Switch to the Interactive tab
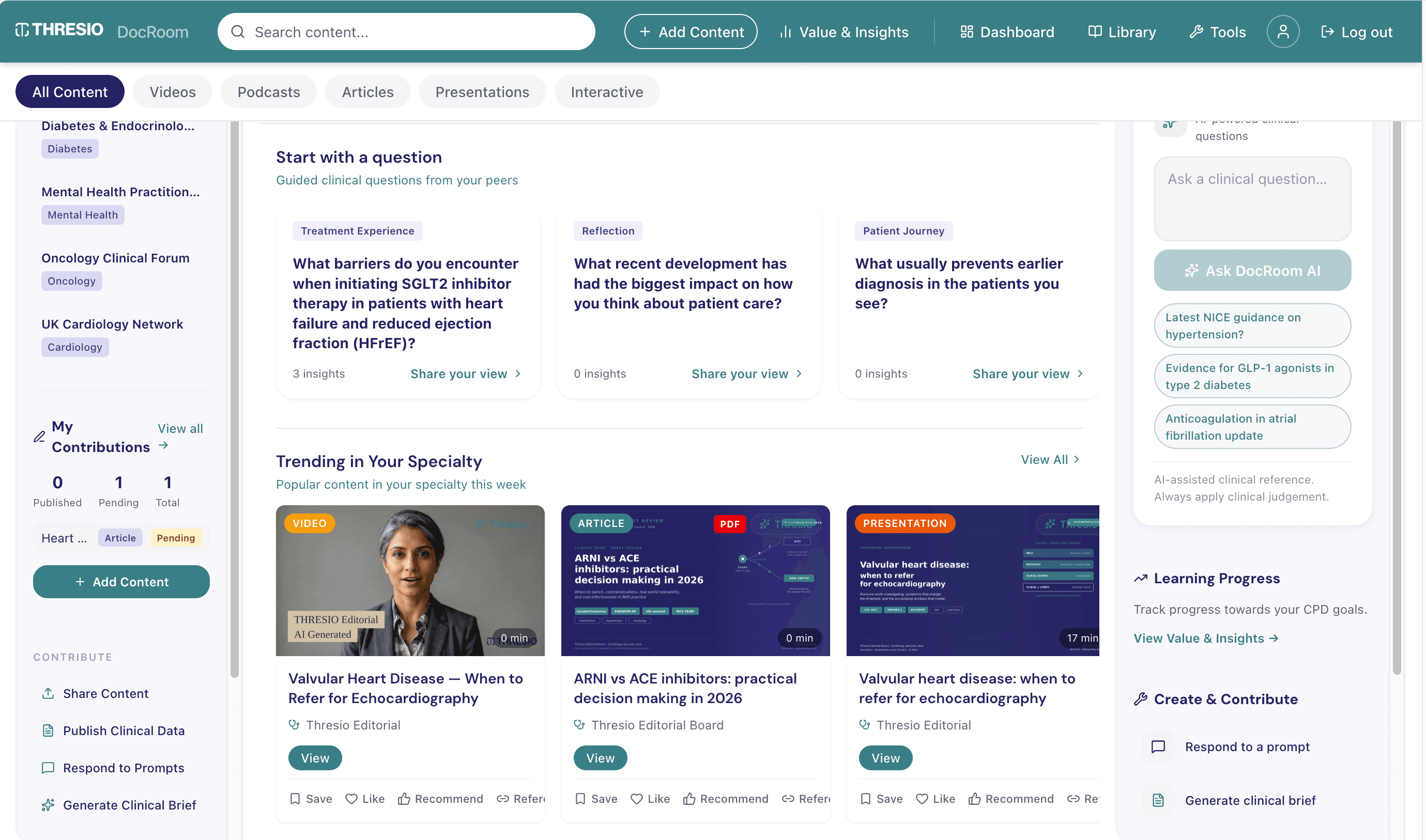Viewport: 1426px width, 840px height. pos(607,92)
